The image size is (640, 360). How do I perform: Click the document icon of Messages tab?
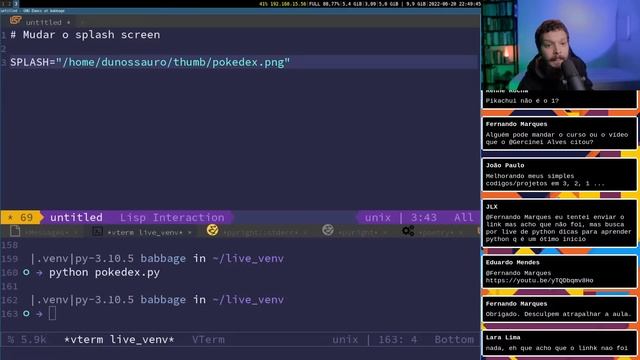pos(15,231)
